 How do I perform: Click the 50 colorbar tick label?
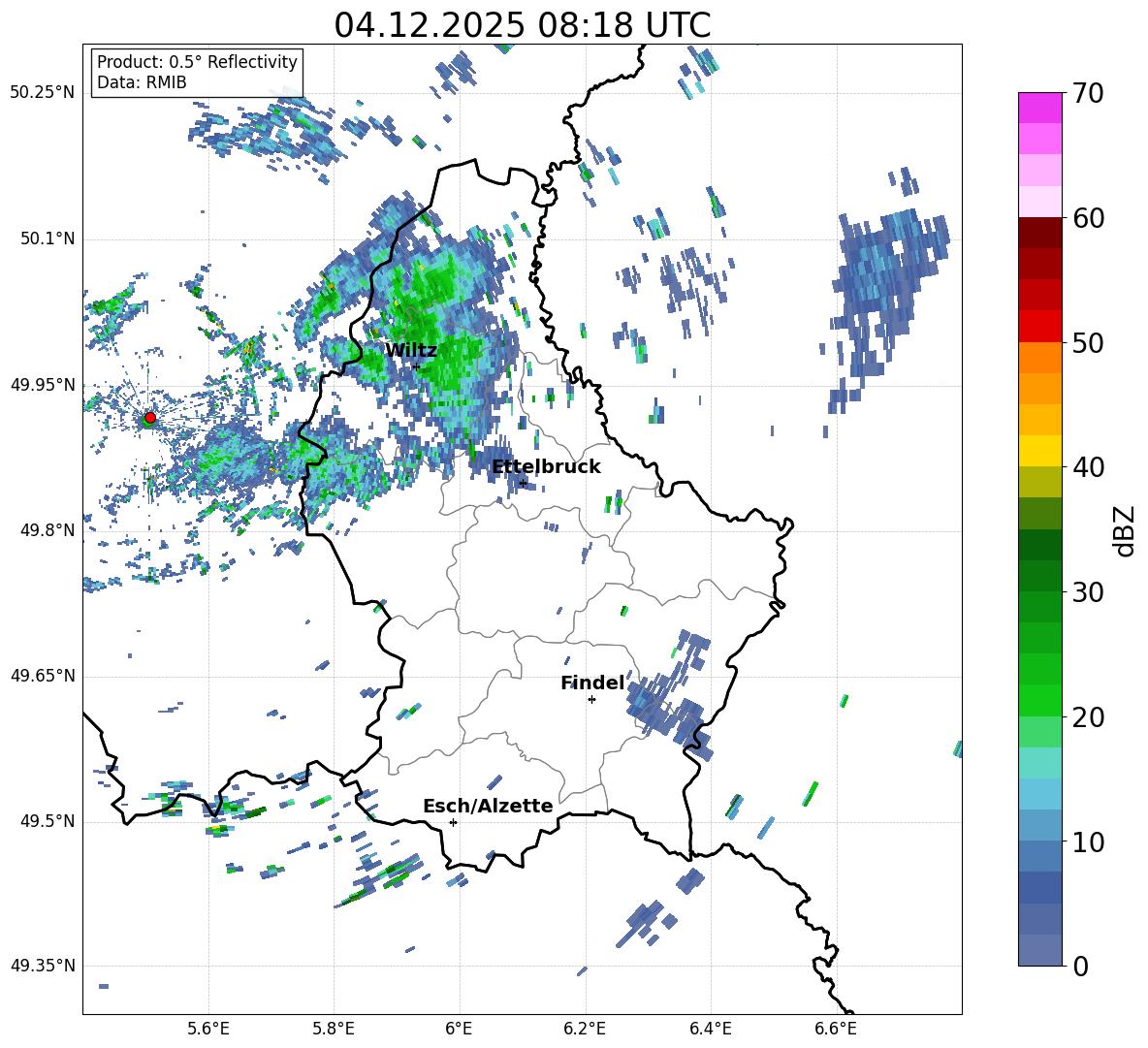click(x=1088, y=343)
